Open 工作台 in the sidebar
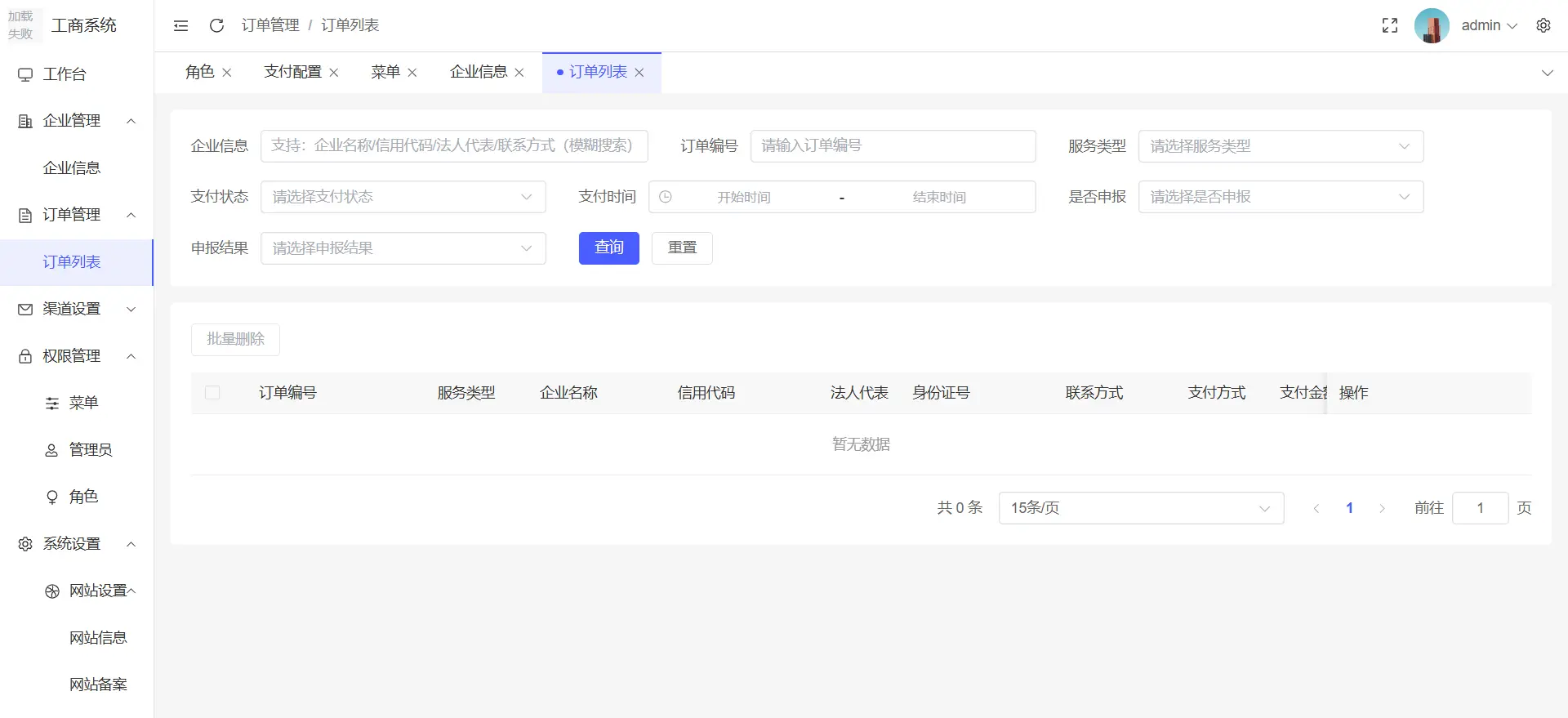 (x=77, y=74)
